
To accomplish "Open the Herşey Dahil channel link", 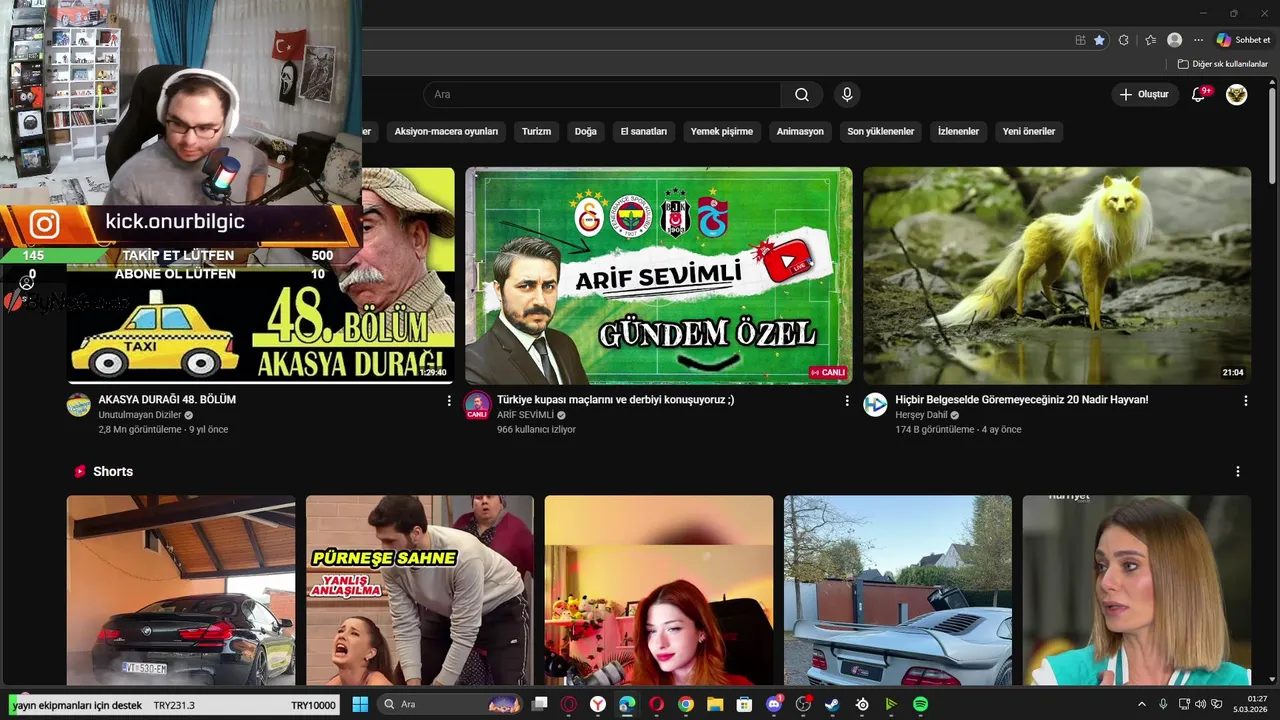I will pos(921,415).
